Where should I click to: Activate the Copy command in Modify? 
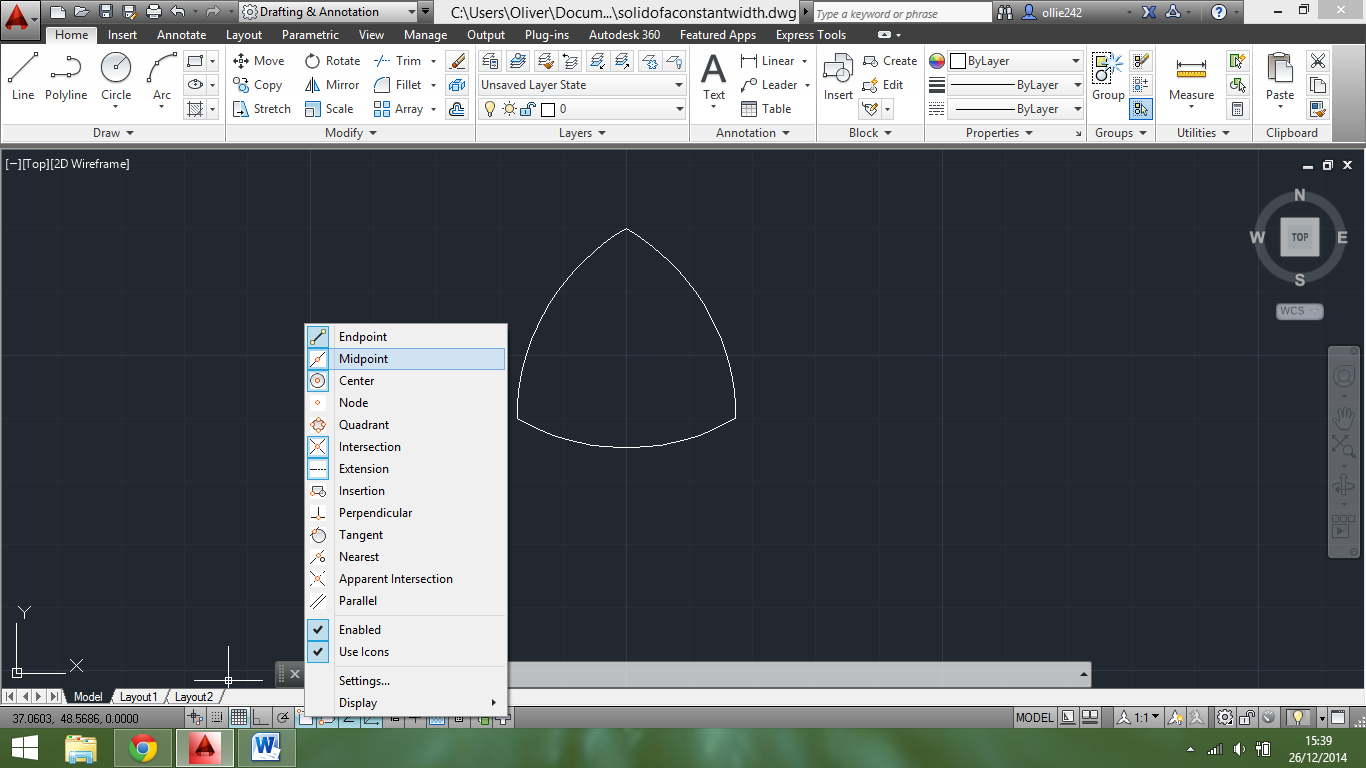tap(258, 85)
